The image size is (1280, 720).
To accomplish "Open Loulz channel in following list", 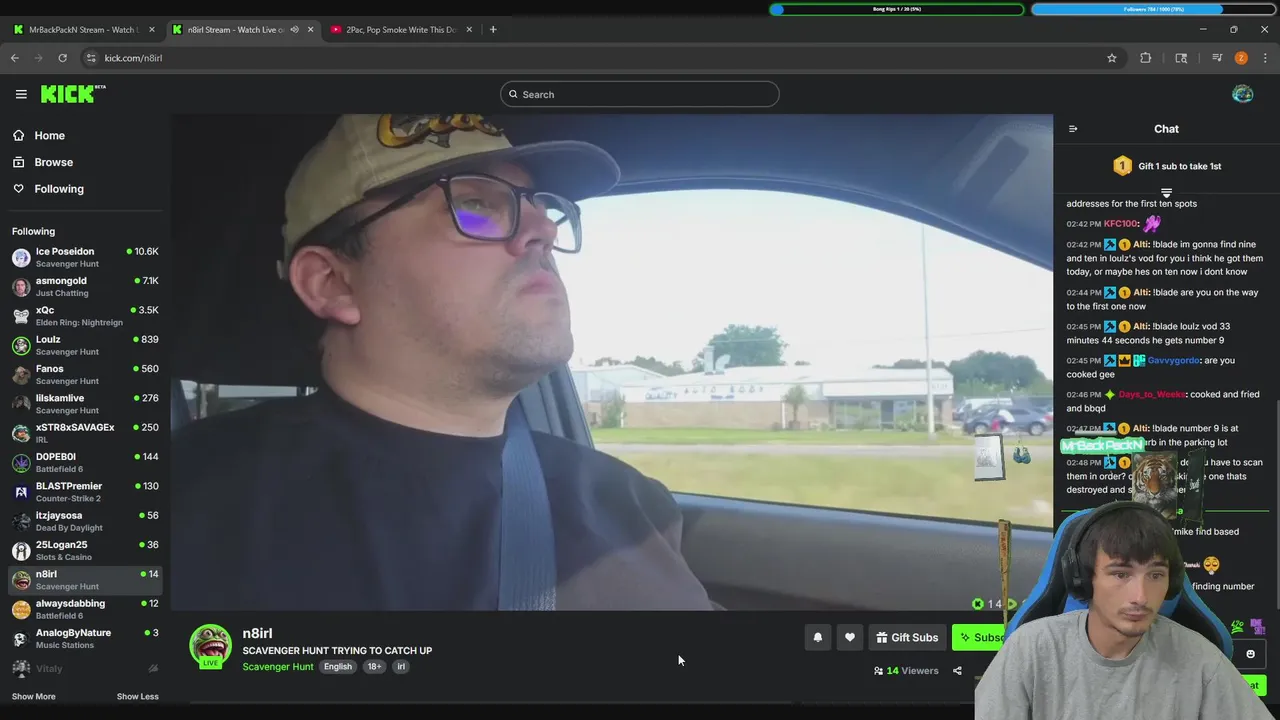I will pos(85,345).
